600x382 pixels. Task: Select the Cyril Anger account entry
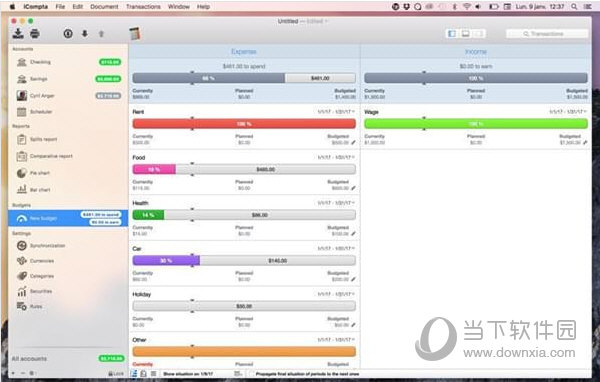pyautogui.click(x=68, y=96)
